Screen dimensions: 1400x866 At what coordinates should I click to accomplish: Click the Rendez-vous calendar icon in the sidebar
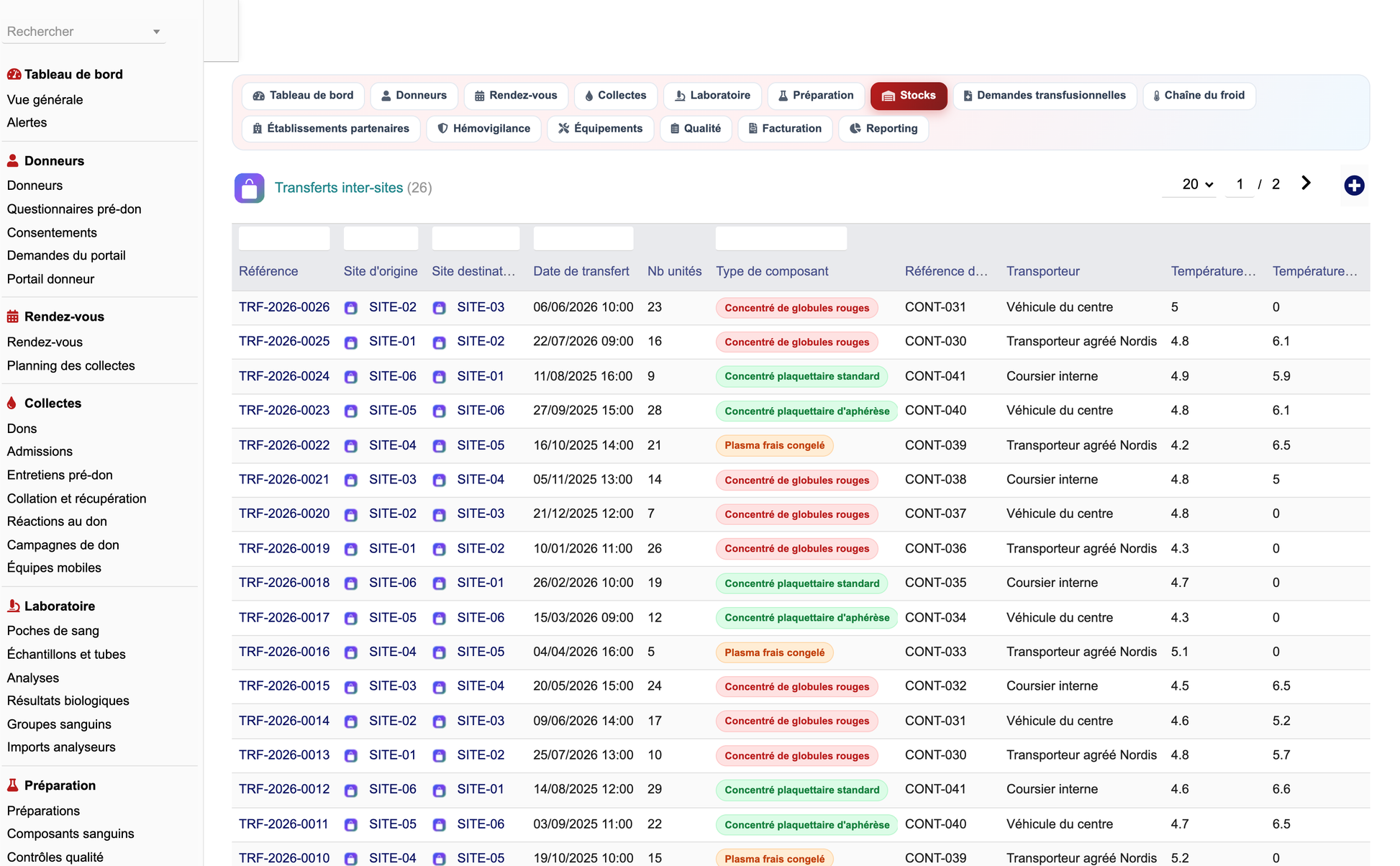coord(13,316)
